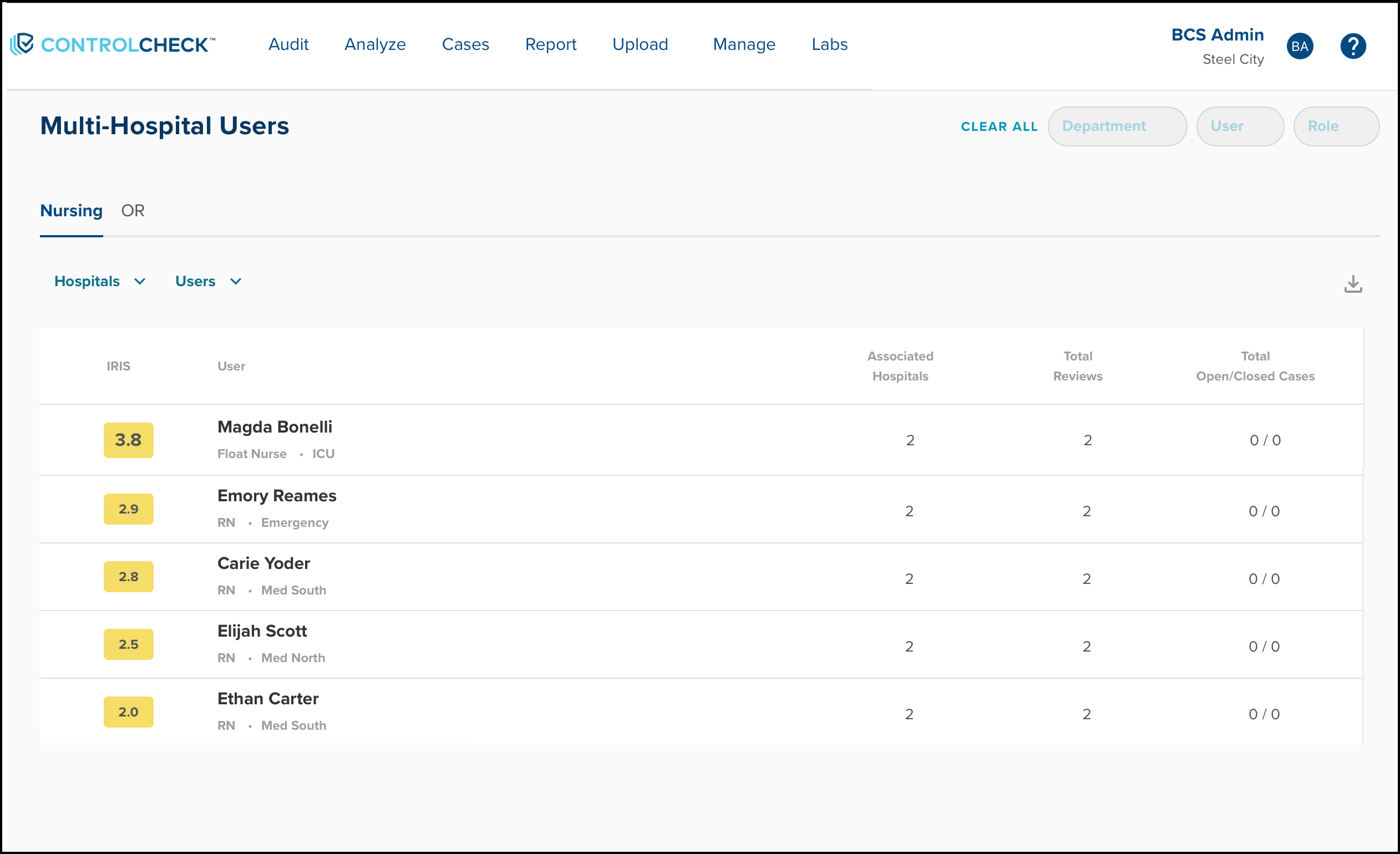Click CLEAR ALL filters
Viewport: 1400px width, 854px height.
(999, 126)
